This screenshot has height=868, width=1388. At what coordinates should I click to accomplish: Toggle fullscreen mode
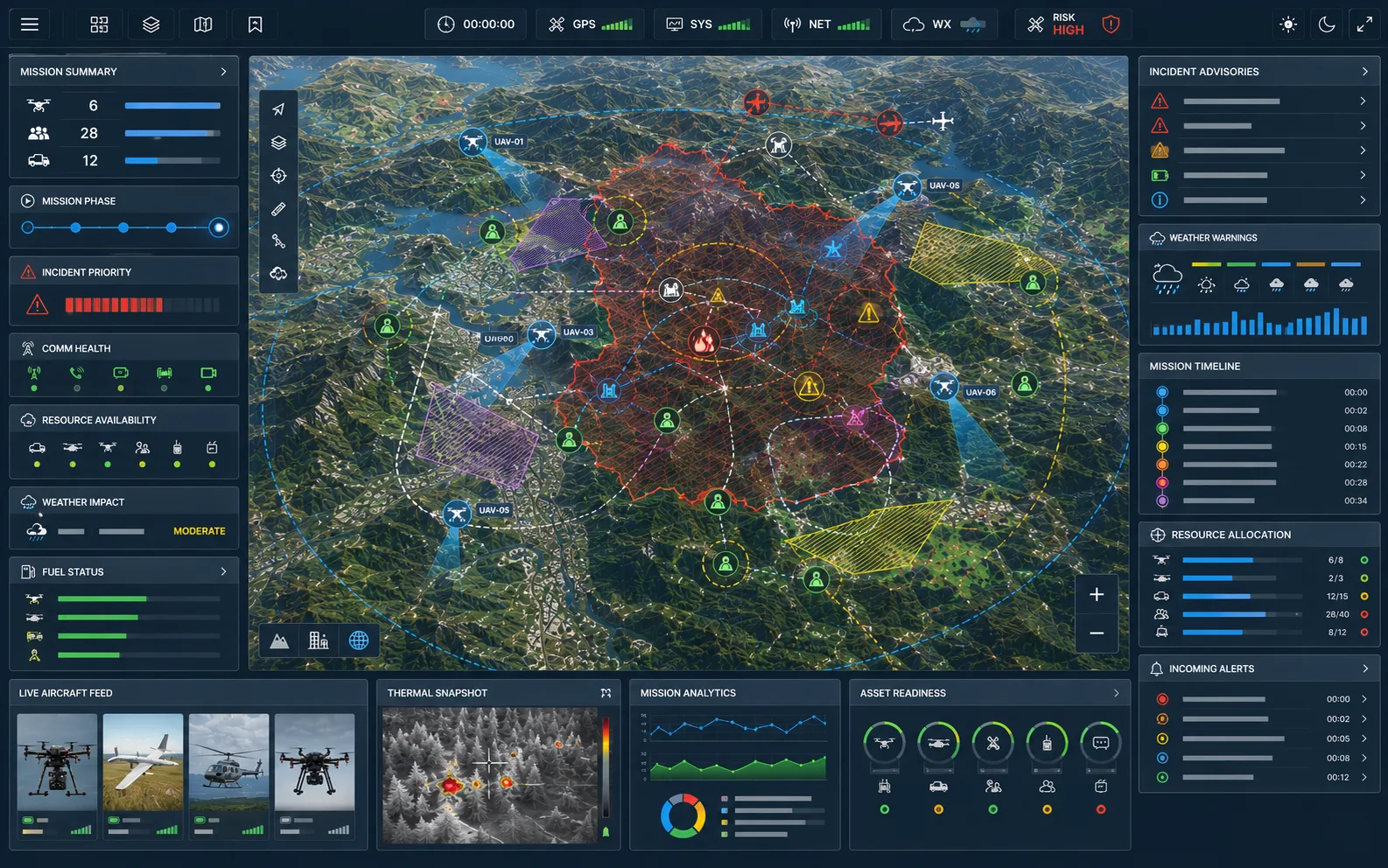point(1364,24)
